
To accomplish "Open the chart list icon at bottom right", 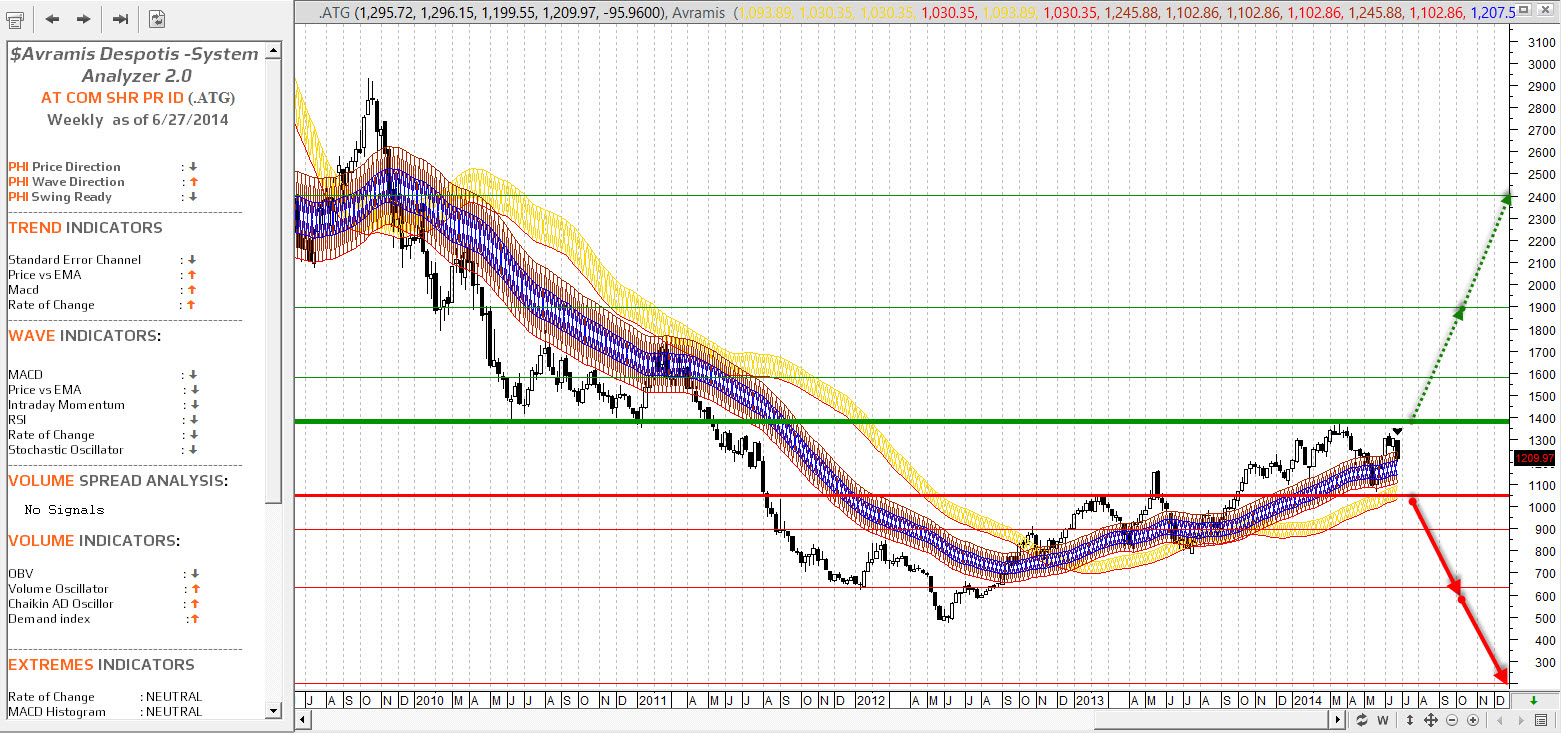I will pos(1541,720).
